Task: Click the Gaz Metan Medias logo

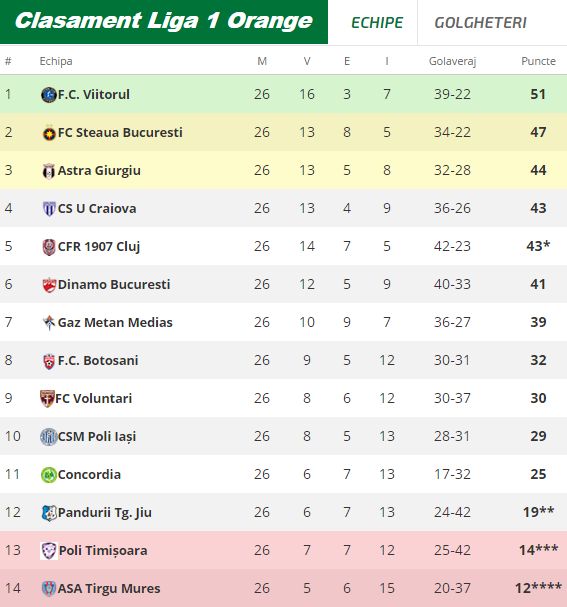Action: click(49, 322)
